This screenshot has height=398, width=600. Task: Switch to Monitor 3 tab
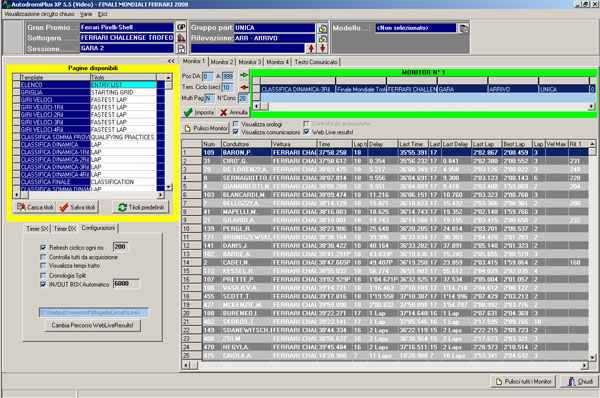click(x=250, y=62)
